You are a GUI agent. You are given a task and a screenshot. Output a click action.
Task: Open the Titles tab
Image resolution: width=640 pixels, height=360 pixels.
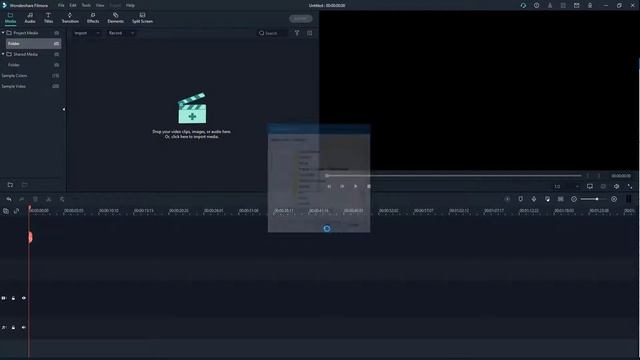48,18
